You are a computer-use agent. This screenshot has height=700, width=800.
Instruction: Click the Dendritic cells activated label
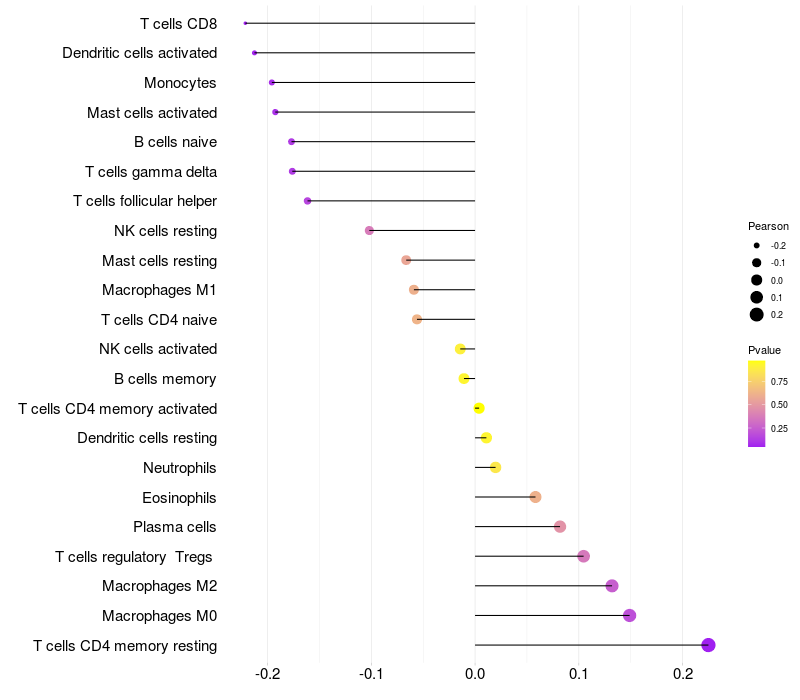[x=140, y=53]
